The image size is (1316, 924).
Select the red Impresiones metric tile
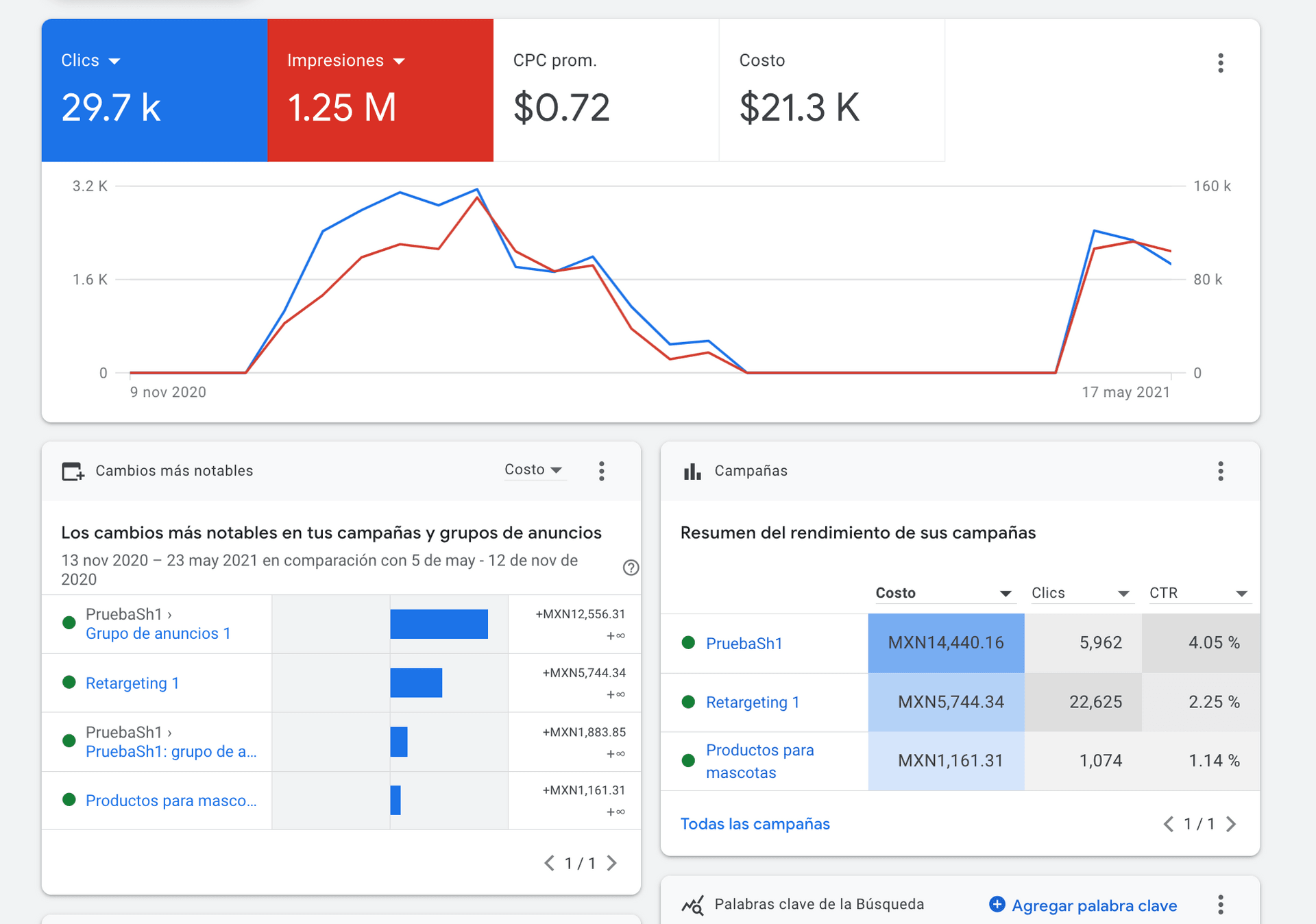coord(380,90)
